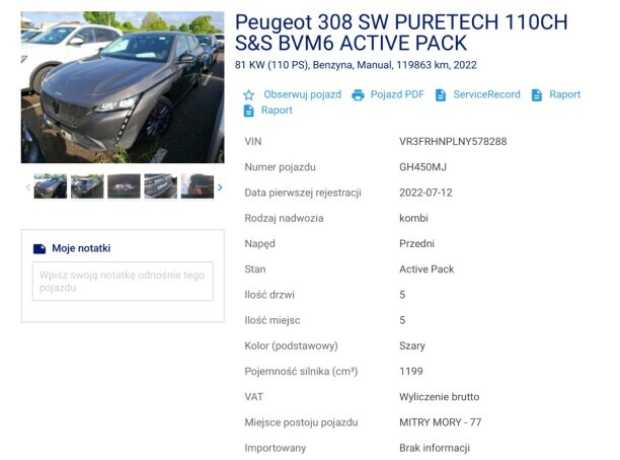The width and height of the screenshot is (620, 460).
Task: Click the document icon beside top-row Raport
Action: [537, 95]
